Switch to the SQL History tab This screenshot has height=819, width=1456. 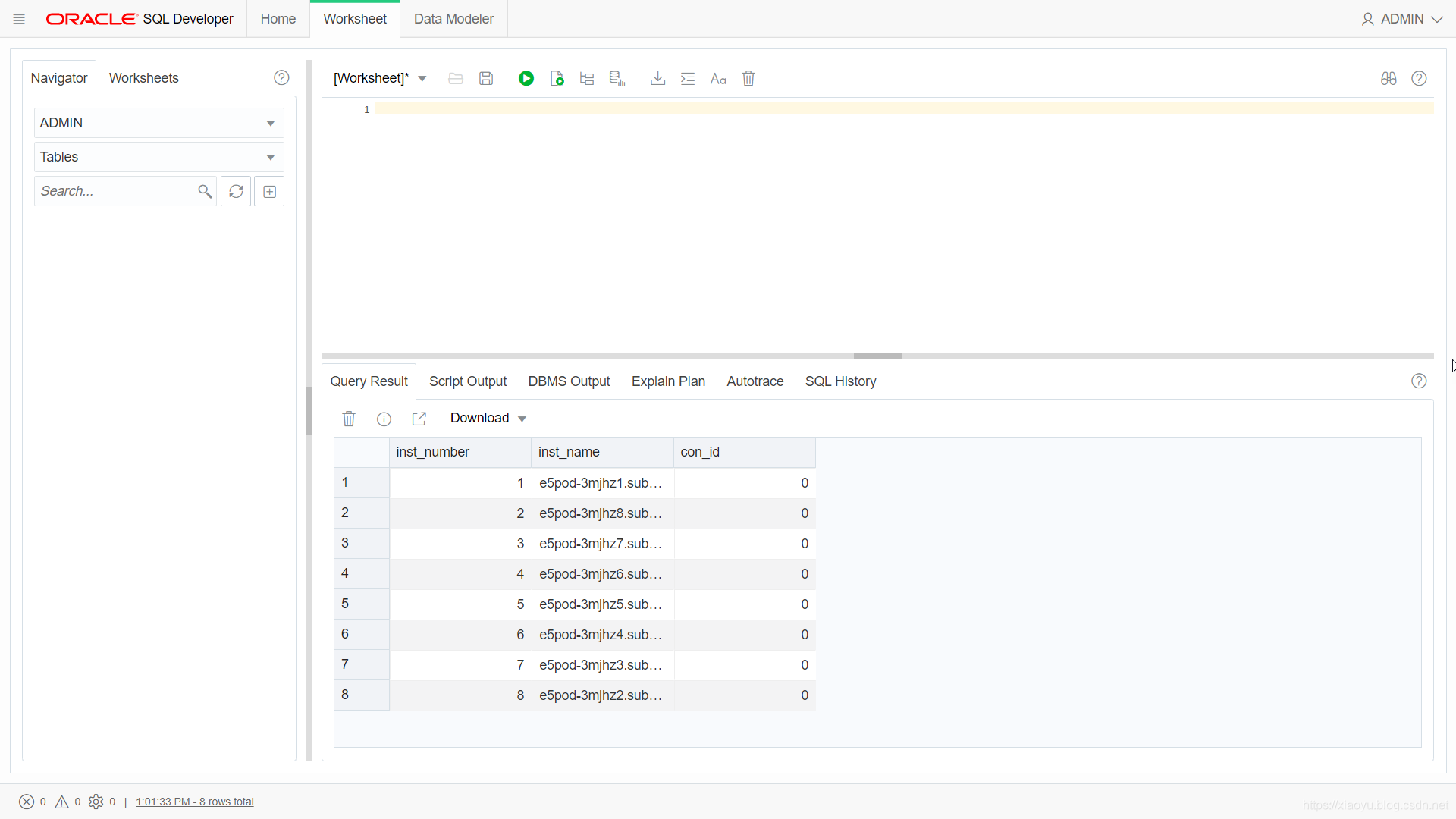(x=839, y=380)
